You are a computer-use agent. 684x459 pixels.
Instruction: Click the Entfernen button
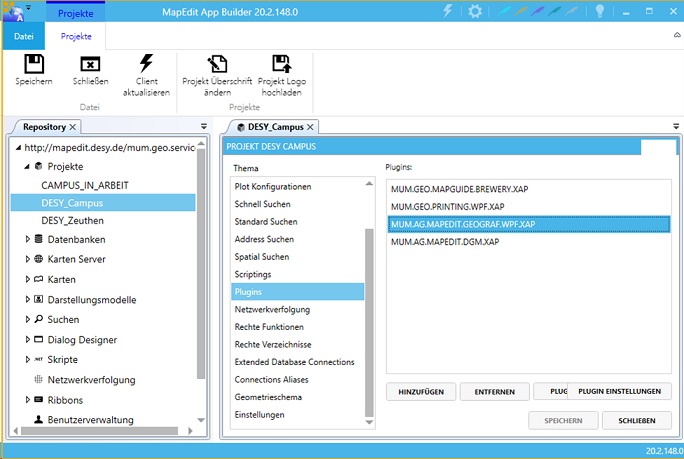click(x=494, y=391)
